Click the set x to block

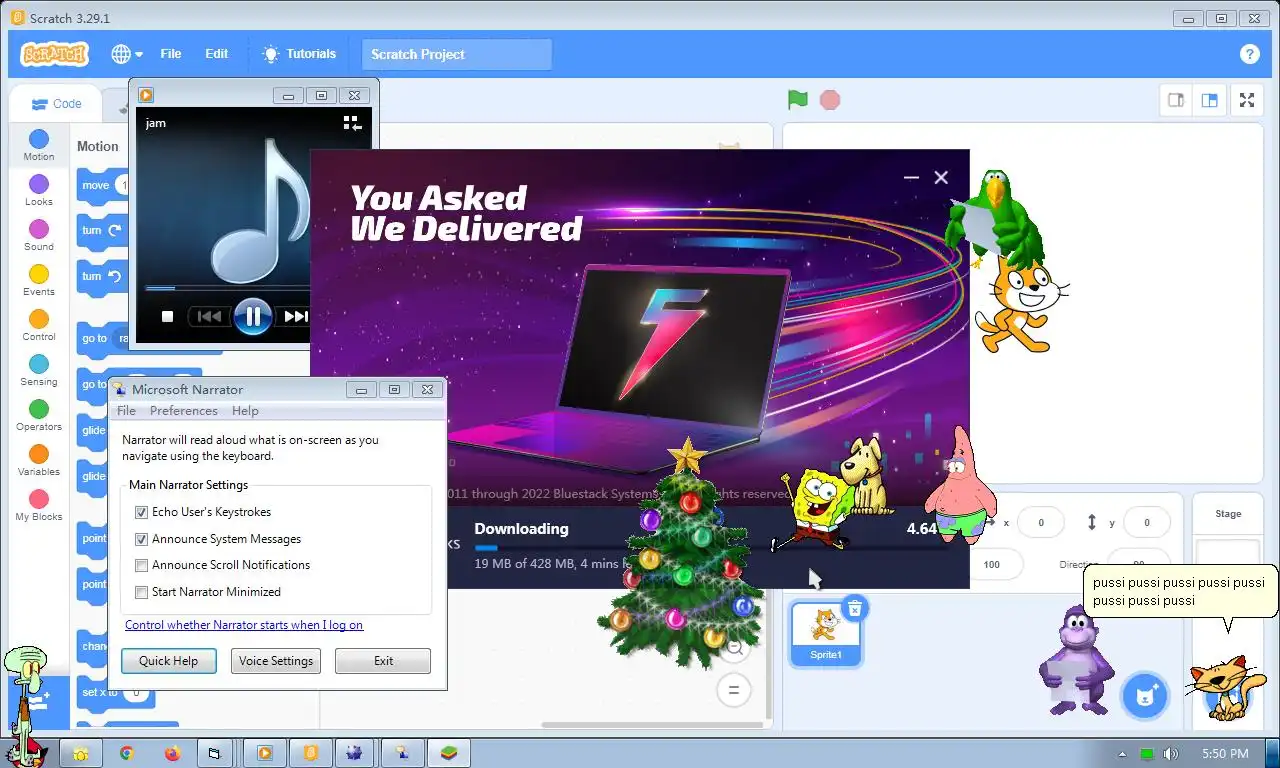coord(116,692)
